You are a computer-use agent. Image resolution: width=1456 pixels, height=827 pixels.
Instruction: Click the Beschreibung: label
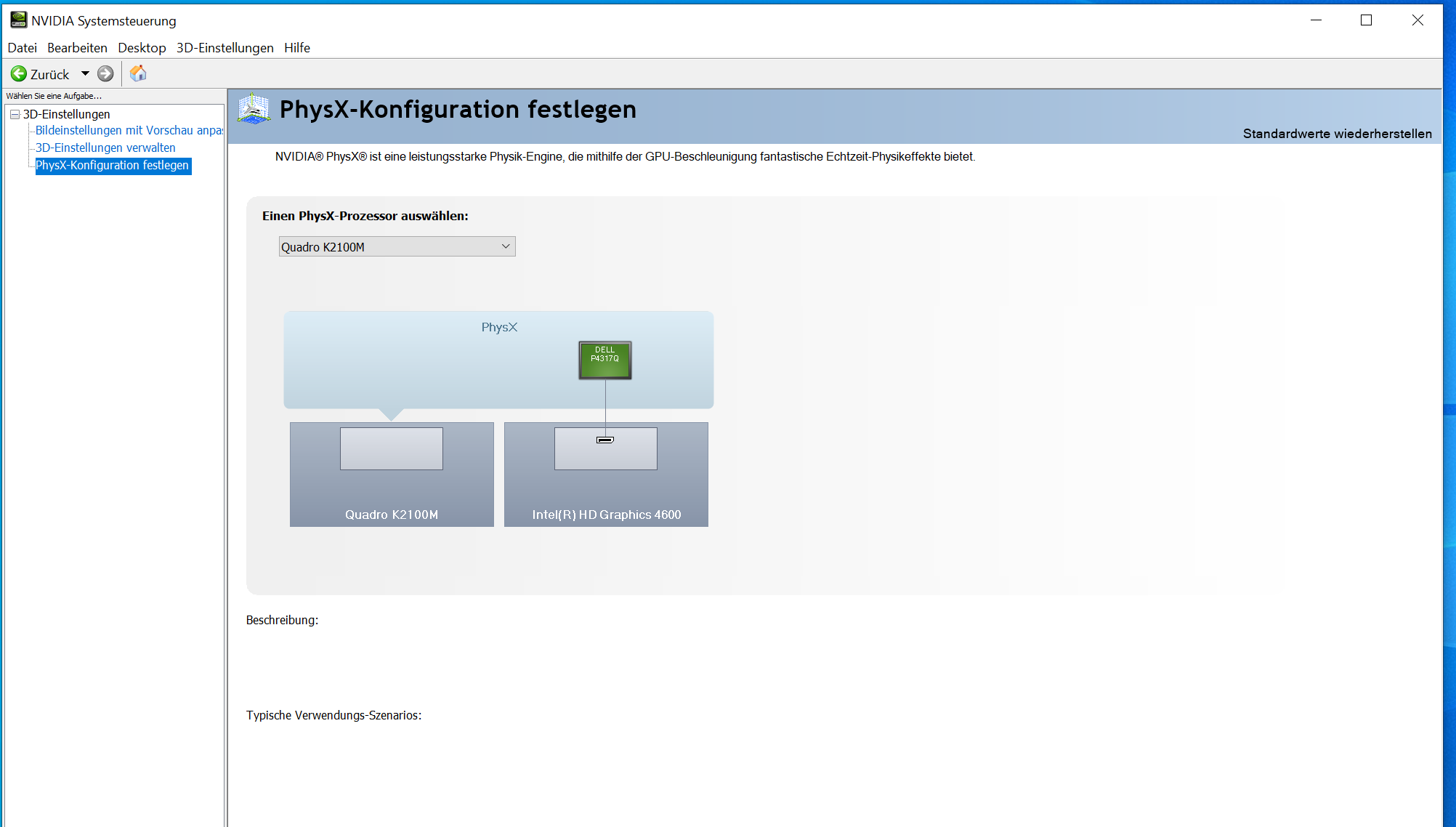(x=282, y=621)
